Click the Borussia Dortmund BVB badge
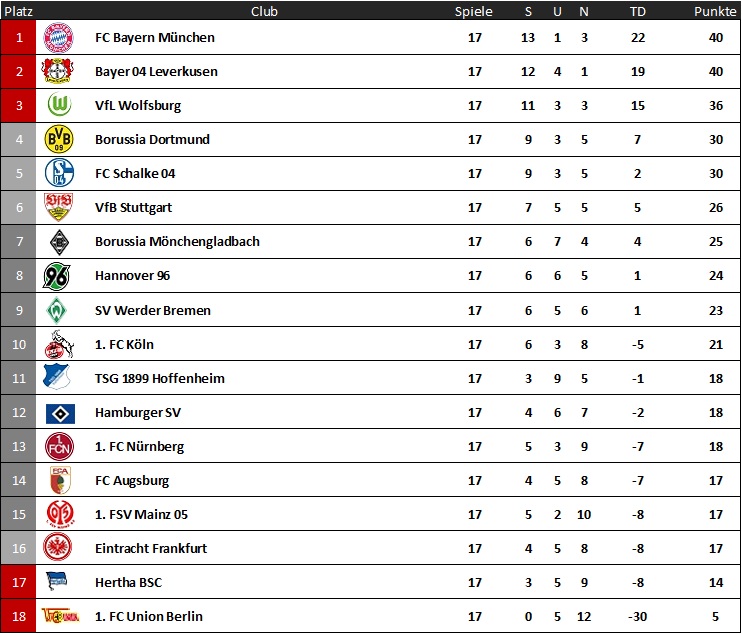Screen dimensions: 742x634 point(59,140)
